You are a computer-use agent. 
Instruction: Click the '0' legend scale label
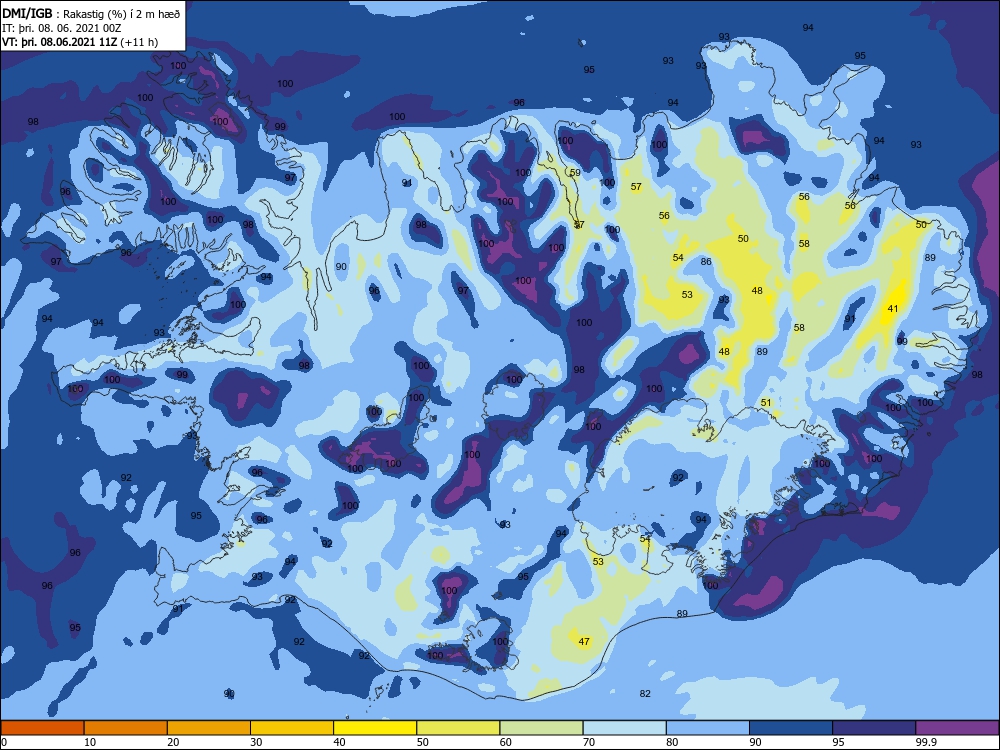click(x=4, y=742)
